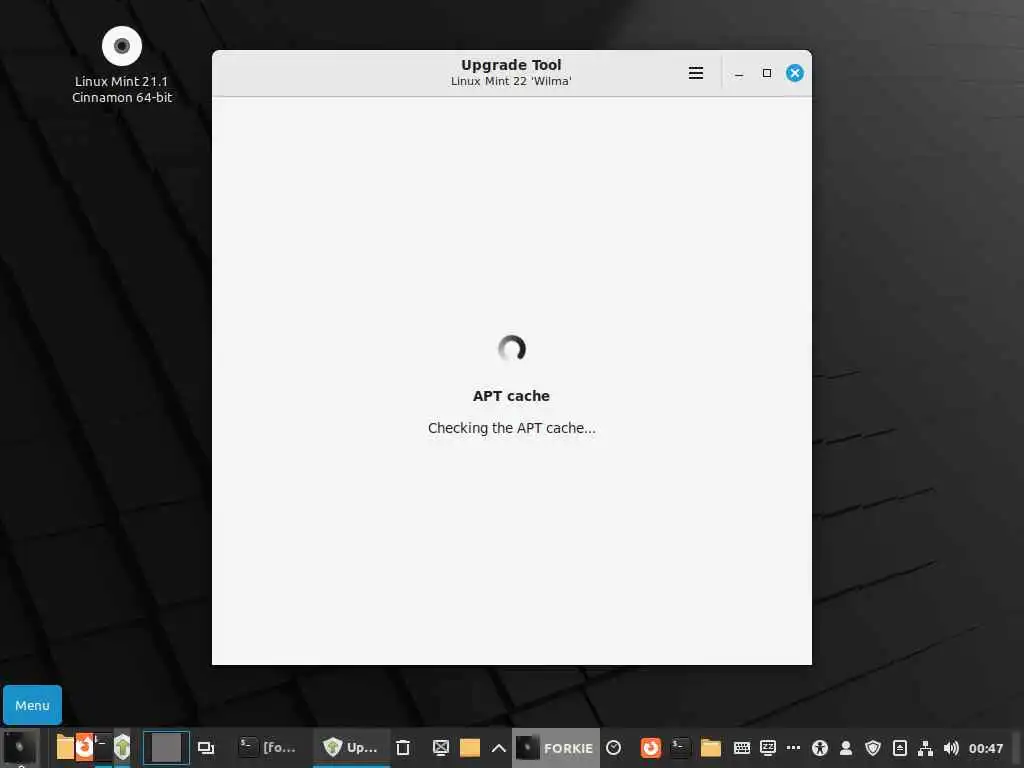The width and height of the screenshot is (1024, 768).
Task: Open the terminal launcher beside Firefox
Action: (103, 747)
